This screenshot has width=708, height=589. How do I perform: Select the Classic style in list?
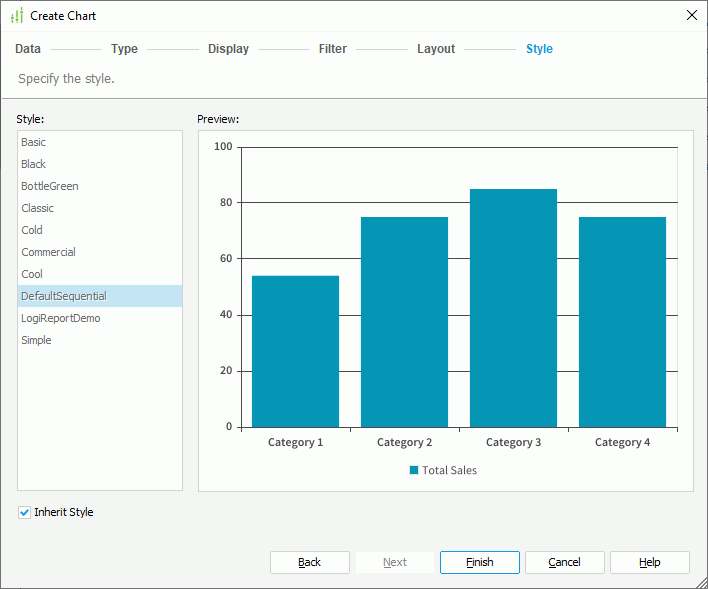click(x=38, y=208)
